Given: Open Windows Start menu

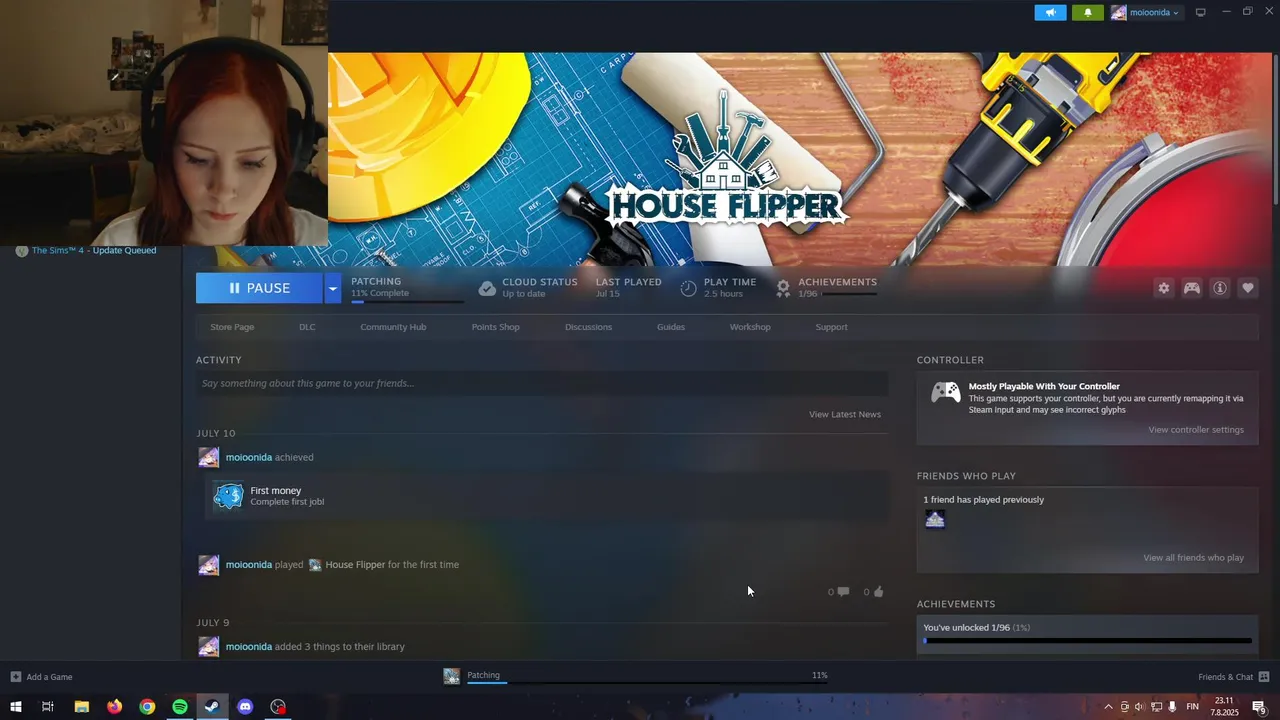Looking at the screenshot, I should point(15,707).
